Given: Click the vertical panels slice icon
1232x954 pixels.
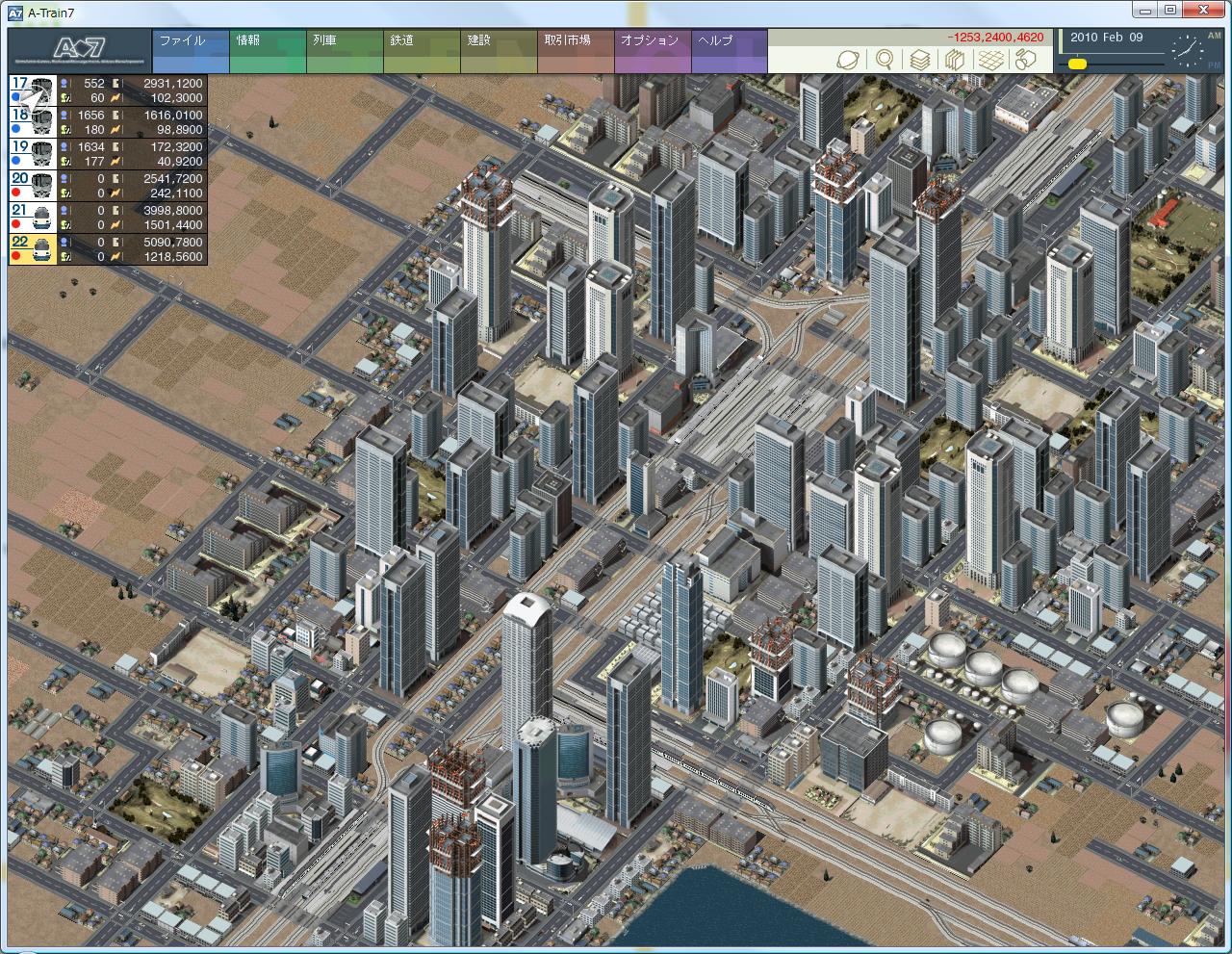Looking at the screenshot, I should 955,60.
